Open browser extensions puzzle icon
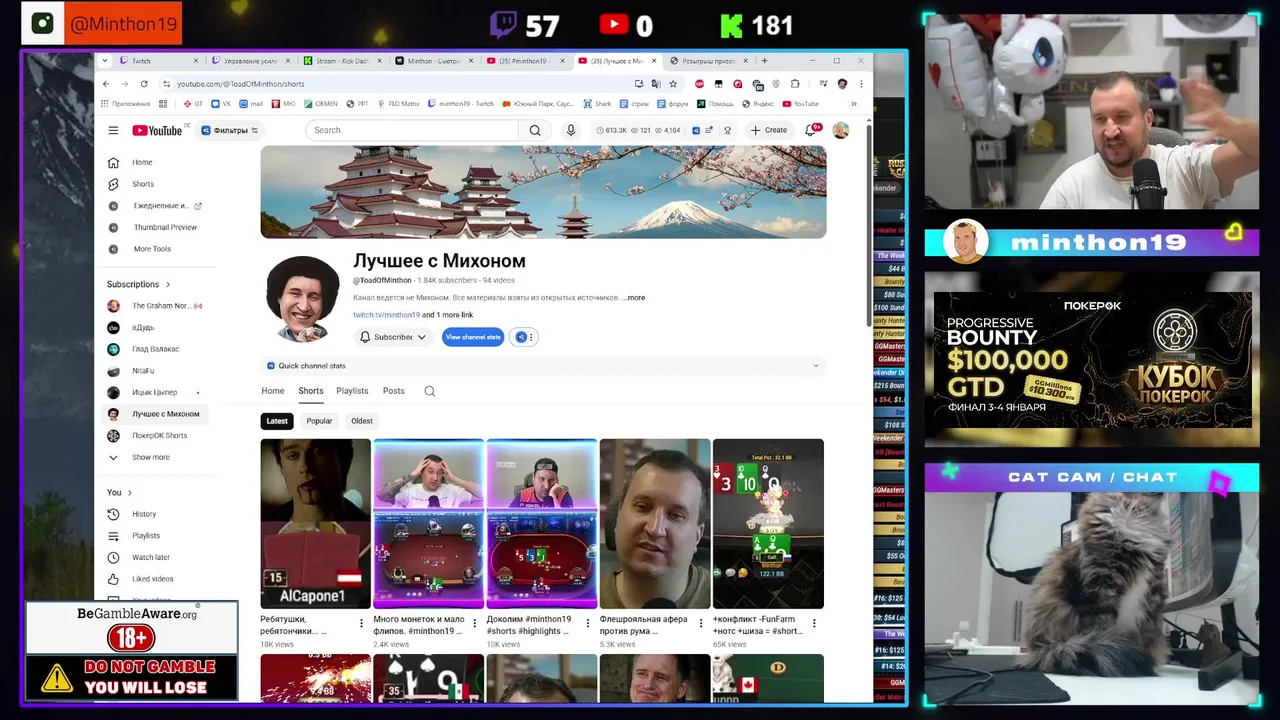Viewport: 1280px width, 720px height. [x=795, y=84]
